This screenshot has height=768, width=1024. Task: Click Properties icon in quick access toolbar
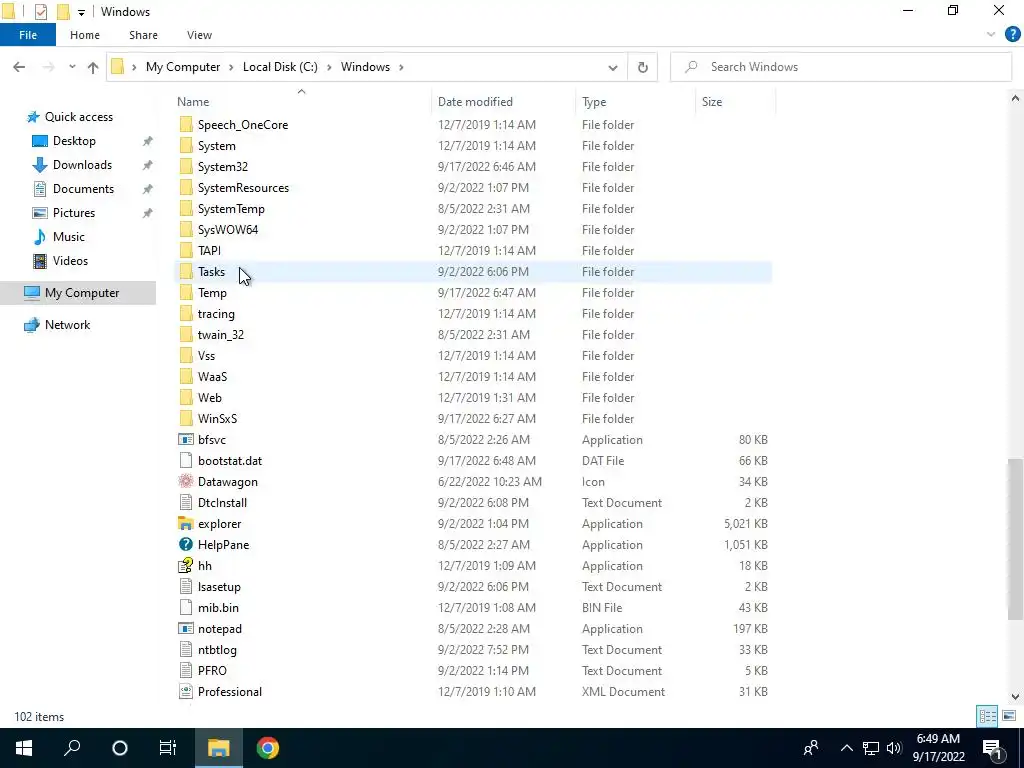(x=40, y=12)
